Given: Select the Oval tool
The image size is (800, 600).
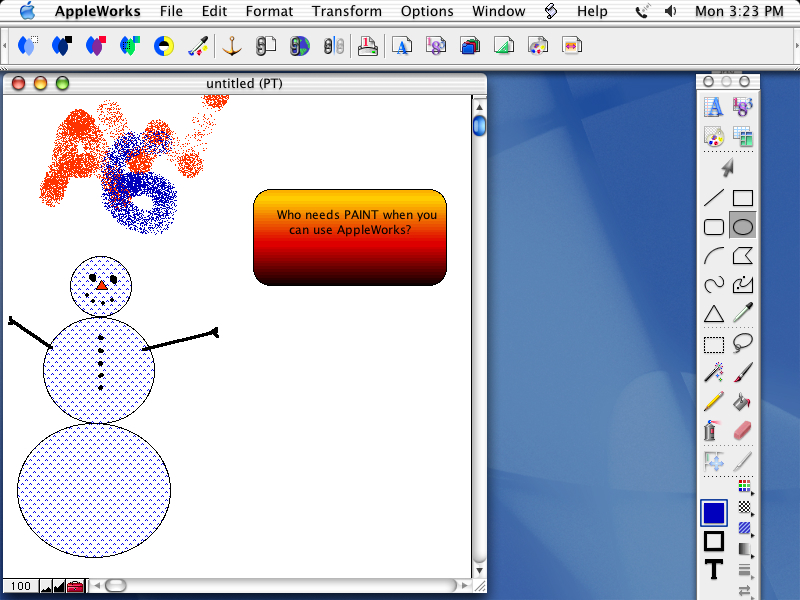Looking at the screenshot, I should click(742, 227).
